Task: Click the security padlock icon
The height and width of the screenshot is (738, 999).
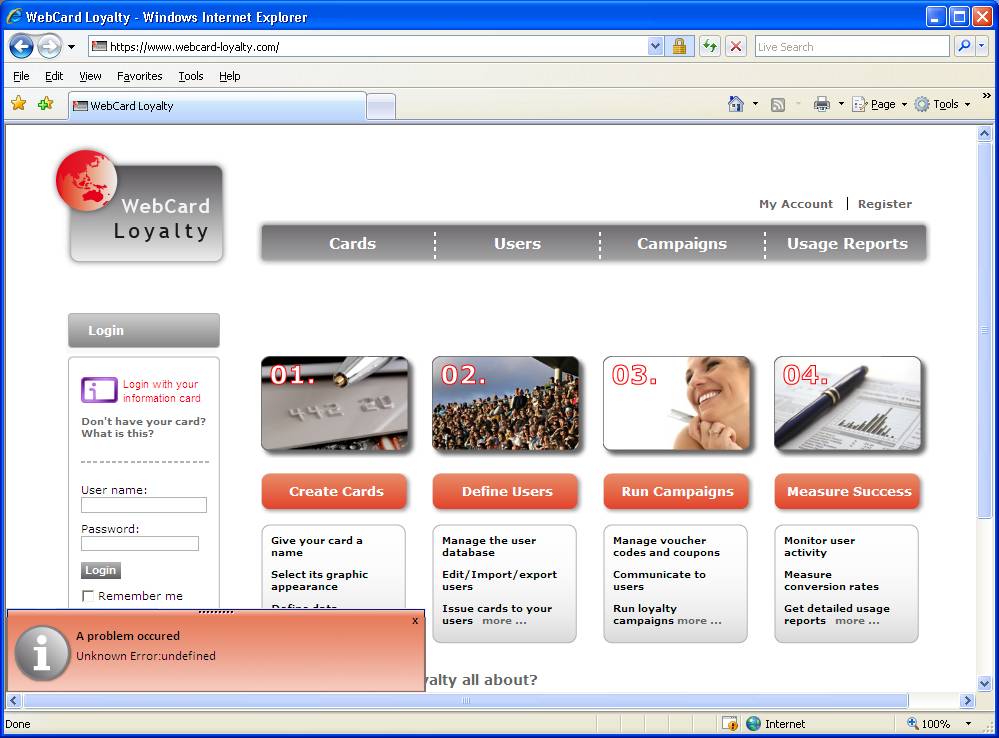Action: [679, 47]
